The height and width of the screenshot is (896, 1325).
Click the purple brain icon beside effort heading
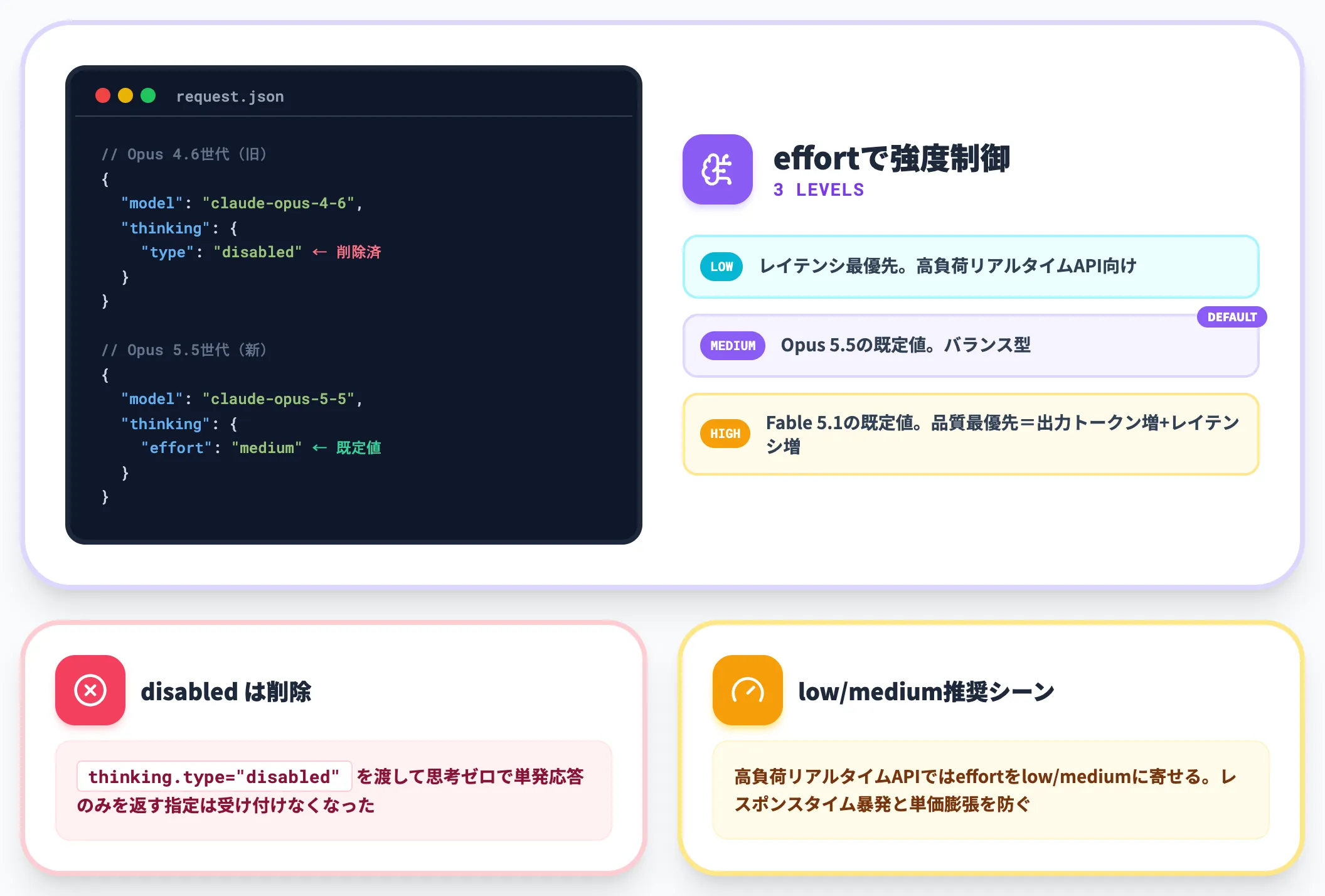[x=717, y=169]
